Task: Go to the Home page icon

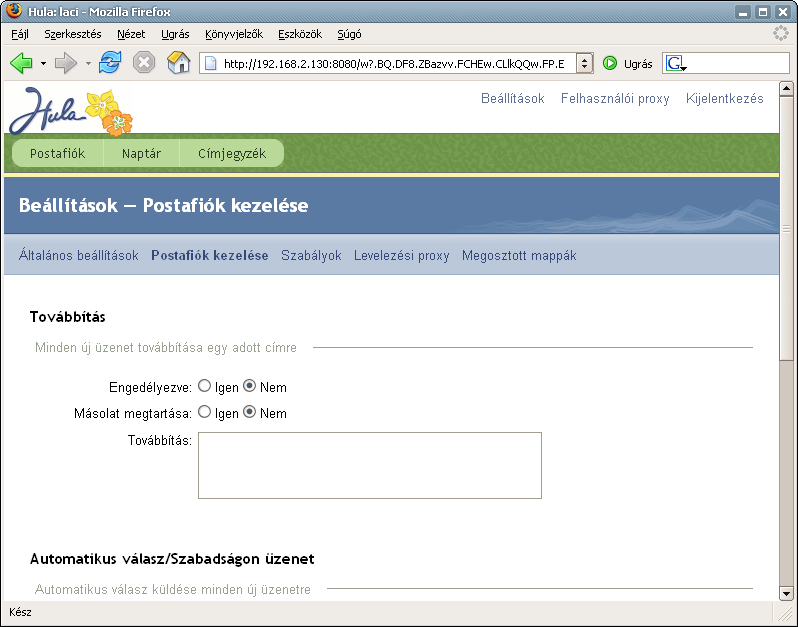Action: (x=179, y=63)
